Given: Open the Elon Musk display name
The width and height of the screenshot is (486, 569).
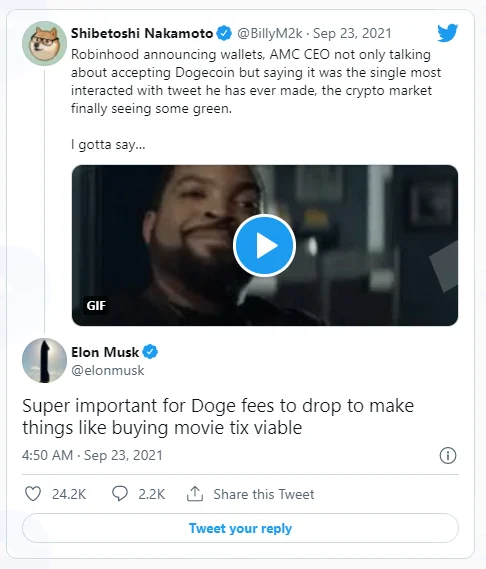Looking at the screenshot, I should click(105, 352).
